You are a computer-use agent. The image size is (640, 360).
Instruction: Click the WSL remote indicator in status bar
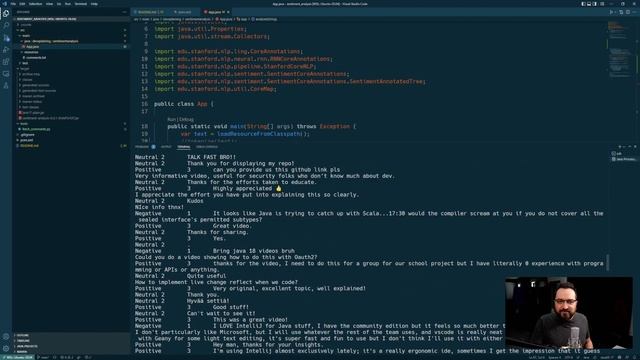coord(19,358)
